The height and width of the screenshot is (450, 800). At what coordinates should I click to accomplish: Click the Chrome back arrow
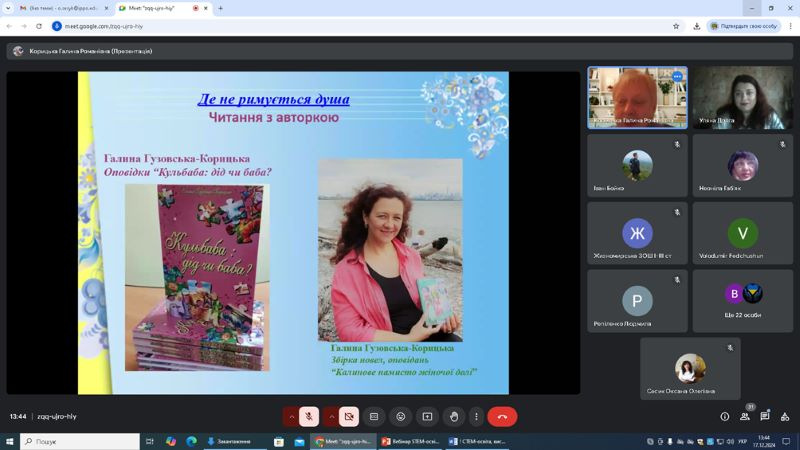[x=9, y=26]
